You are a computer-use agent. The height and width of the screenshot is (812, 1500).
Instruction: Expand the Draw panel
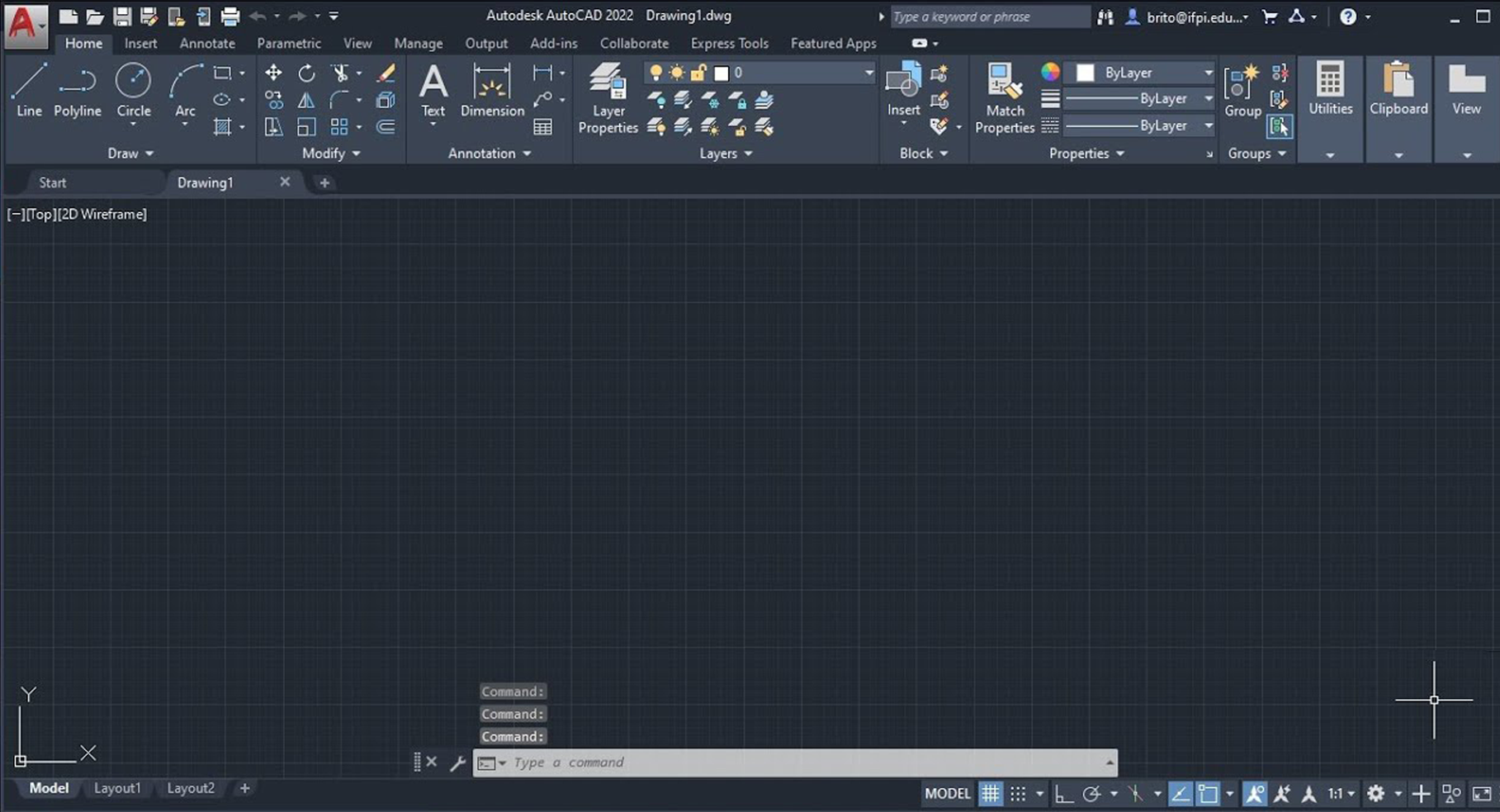[130, 153]
